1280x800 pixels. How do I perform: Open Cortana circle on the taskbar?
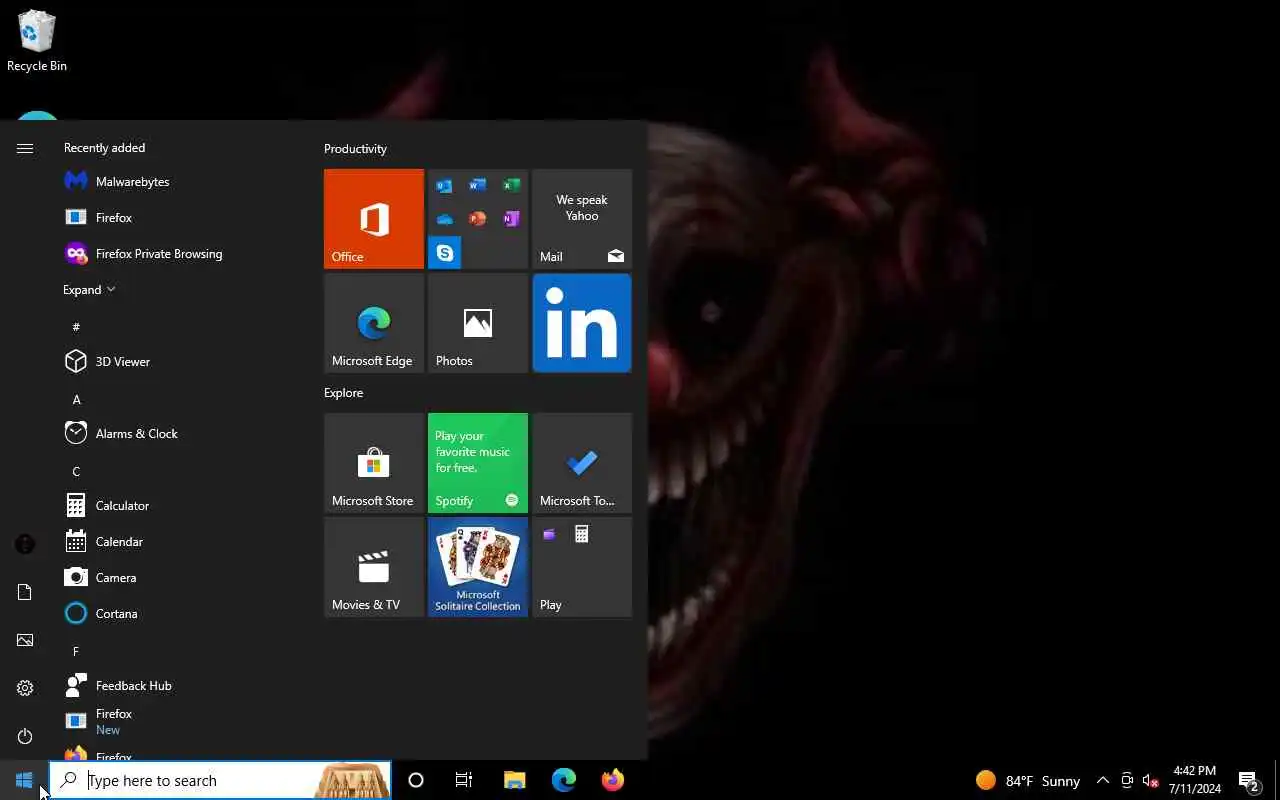(416, 780)
